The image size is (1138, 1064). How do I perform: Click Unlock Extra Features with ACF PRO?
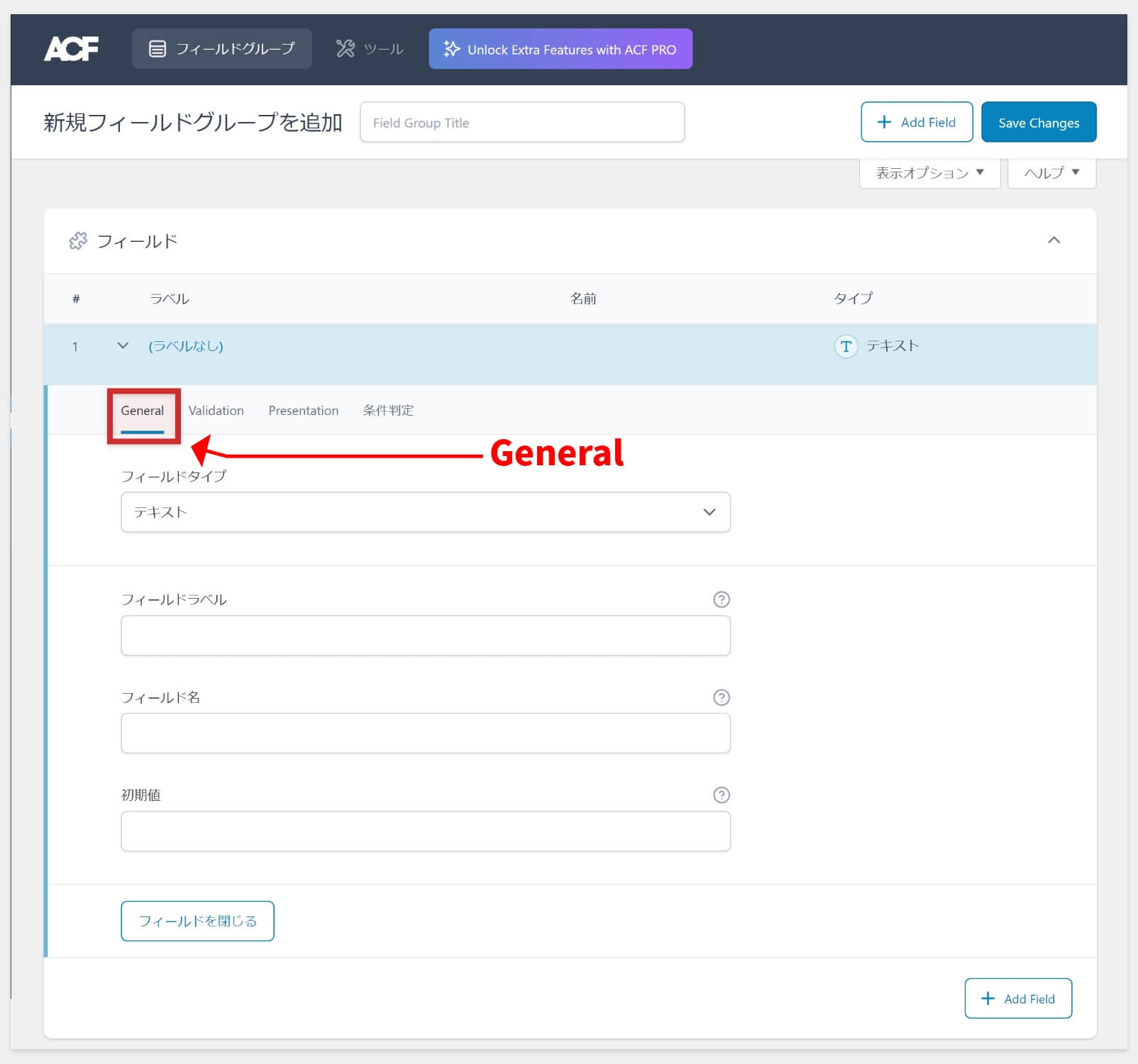click(x=560, y=49)
